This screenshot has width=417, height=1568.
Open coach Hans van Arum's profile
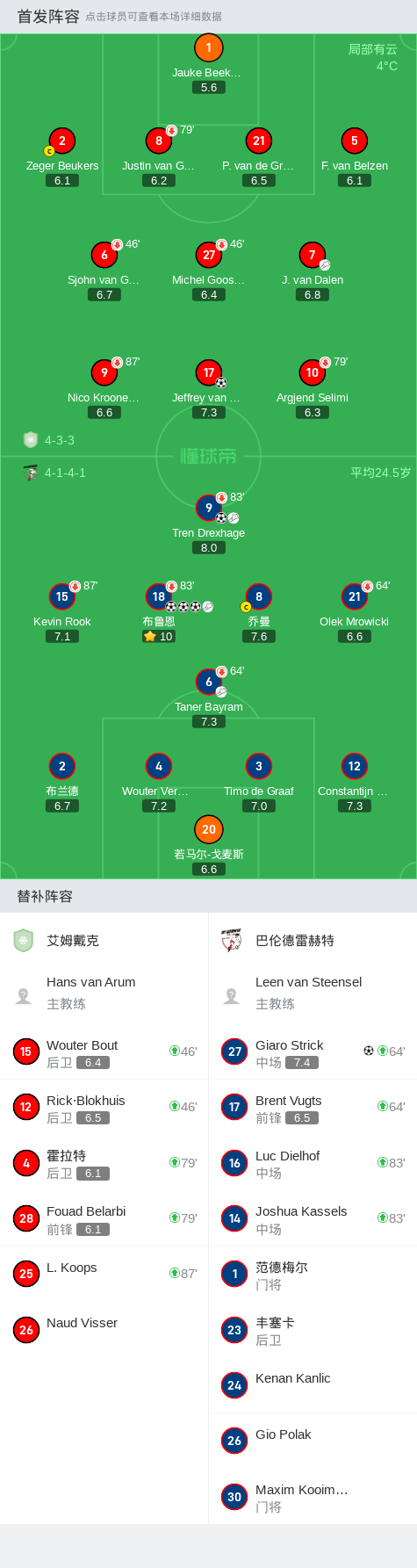coord(104,993)
